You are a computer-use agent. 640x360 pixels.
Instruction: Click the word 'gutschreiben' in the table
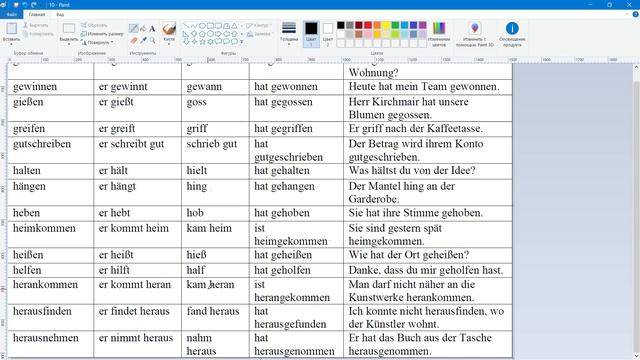(x=42, y=144)
